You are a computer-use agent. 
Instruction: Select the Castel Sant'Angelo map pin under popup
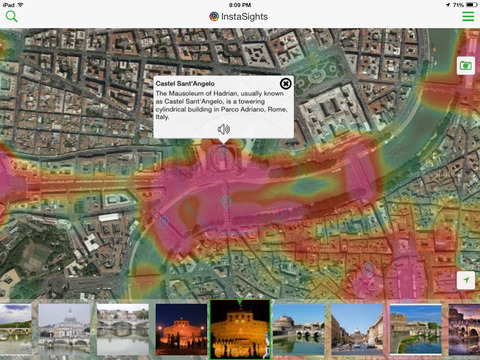[x=223, y=151]
